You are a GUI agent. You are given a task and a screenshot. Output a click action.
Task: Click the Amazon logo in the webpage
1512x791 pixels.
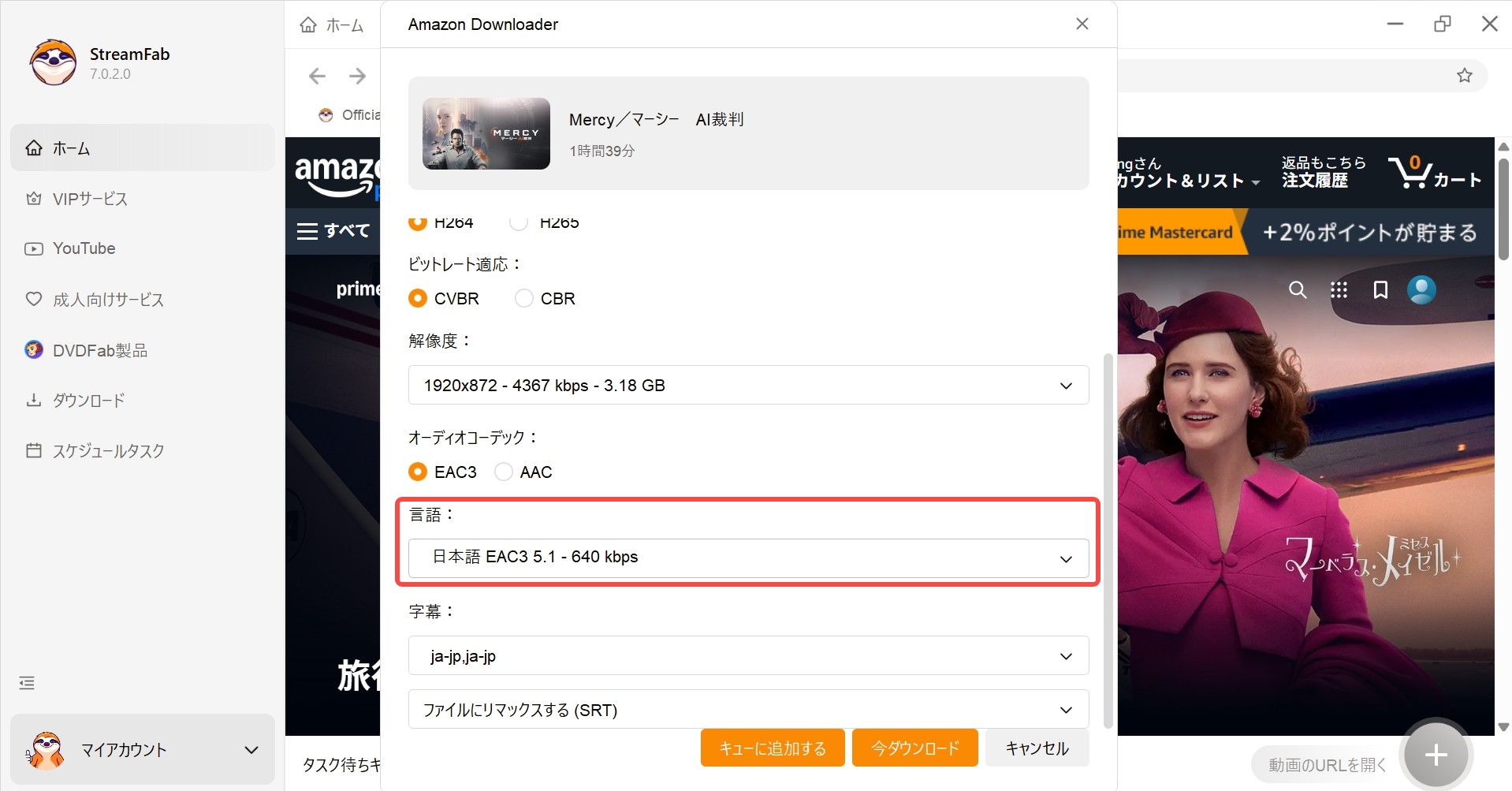[337, 175]
